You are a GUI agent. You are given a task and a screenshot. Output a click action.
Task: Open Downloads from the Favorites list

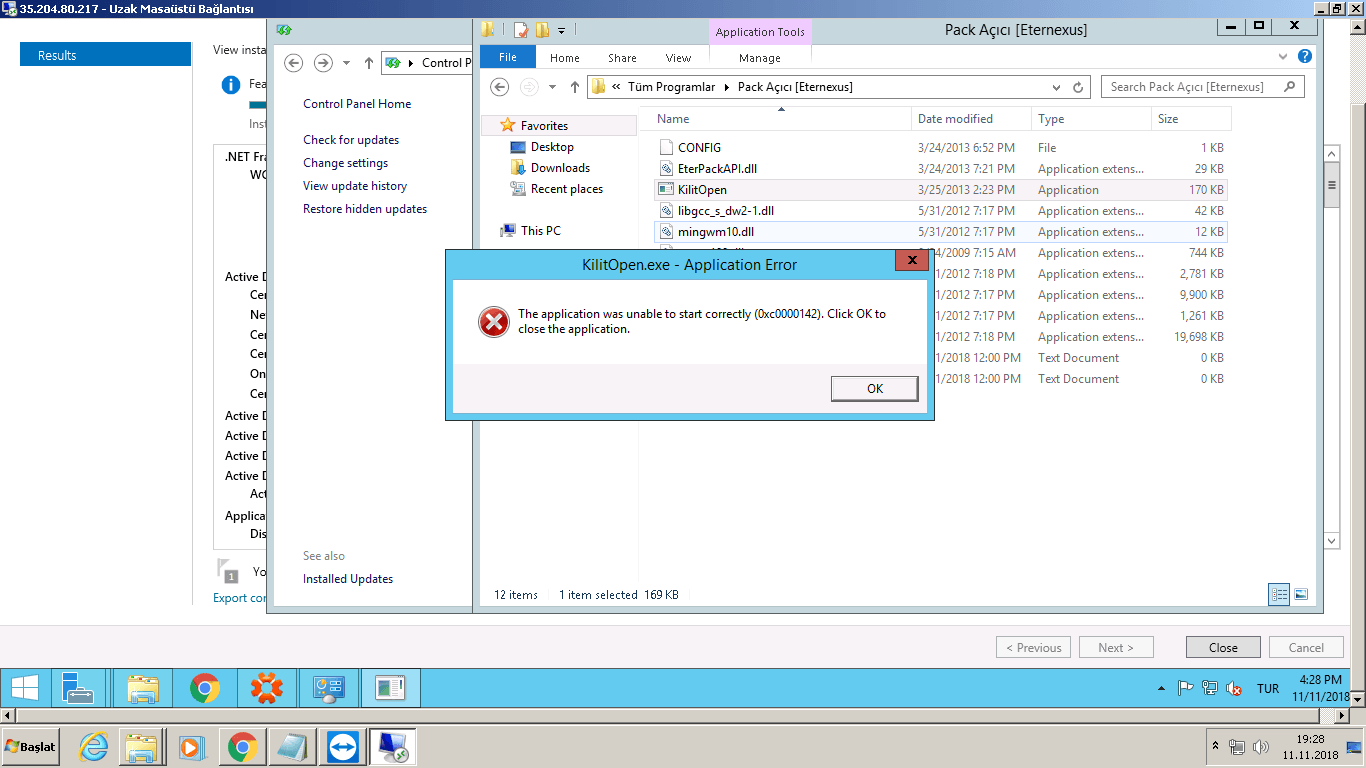560,168
